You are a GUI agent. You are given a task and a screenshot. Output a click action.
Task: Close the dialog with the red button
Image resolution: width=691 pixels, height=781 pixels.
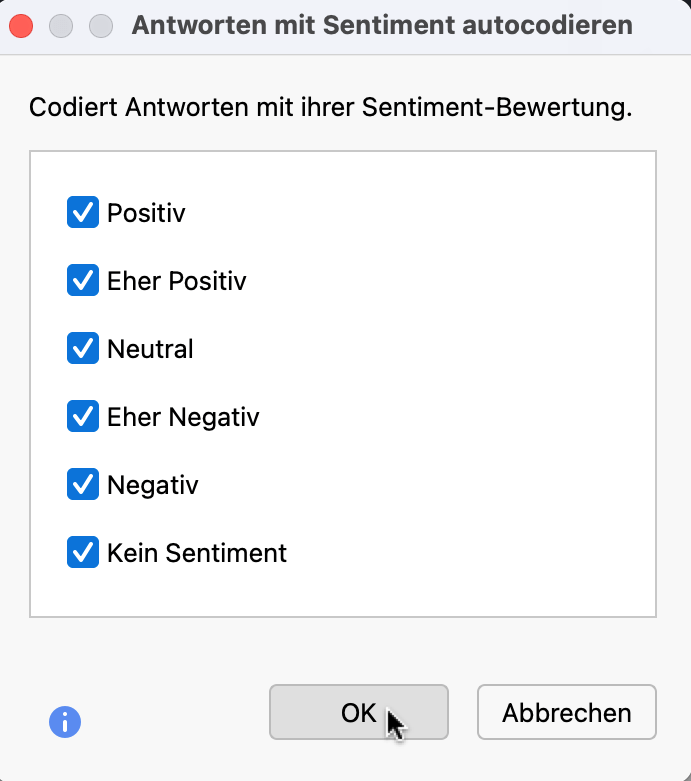(21, 26)
